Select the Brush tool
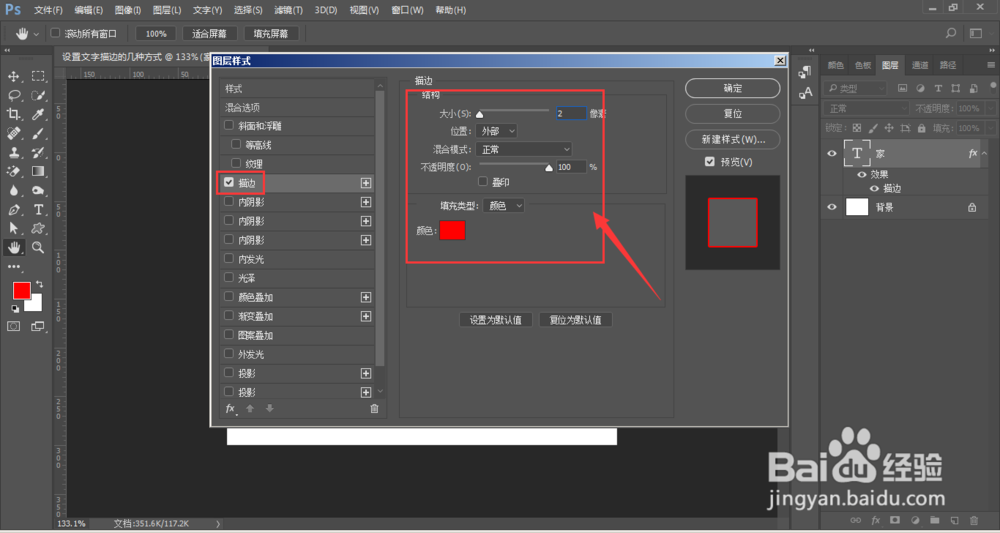This screenshot has height=533, width=1000. (38, 133)
